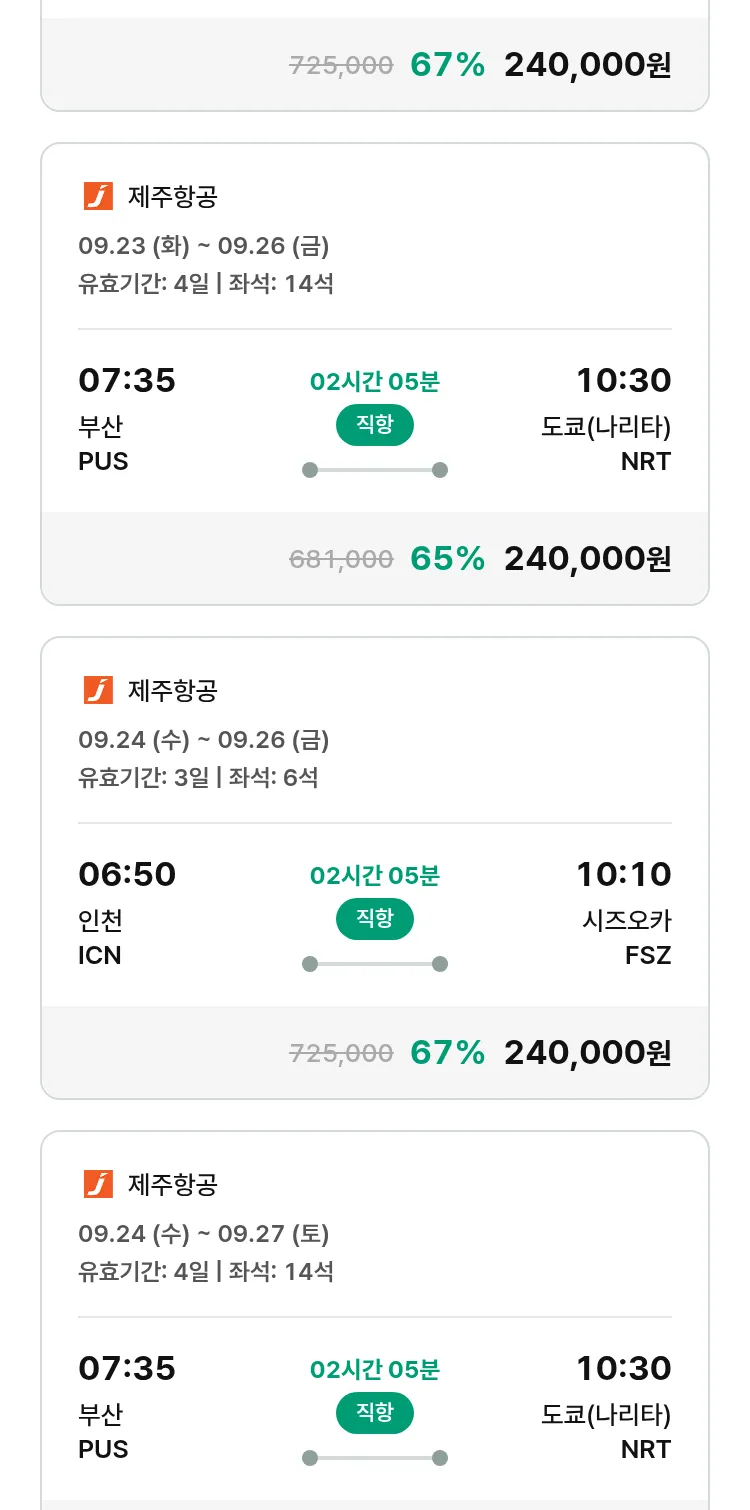The height and width of the screenshot is (1510, 750).
Task: Tap the 06:50 Incheon departure time
Action: pyautogui.click(x=127, y=875)
